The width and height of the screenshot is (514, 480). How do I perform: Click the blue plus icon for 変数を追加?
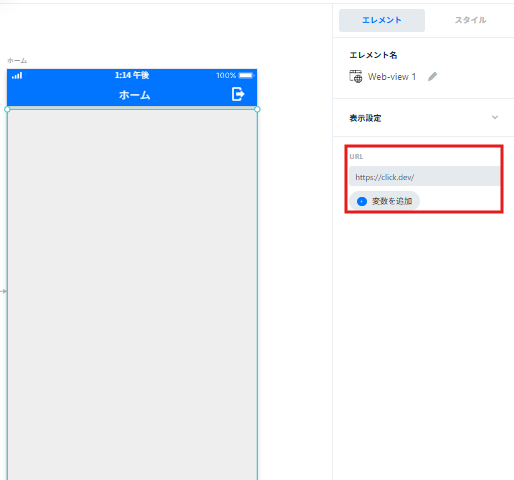pyautogui.click(x=362, y=201)
